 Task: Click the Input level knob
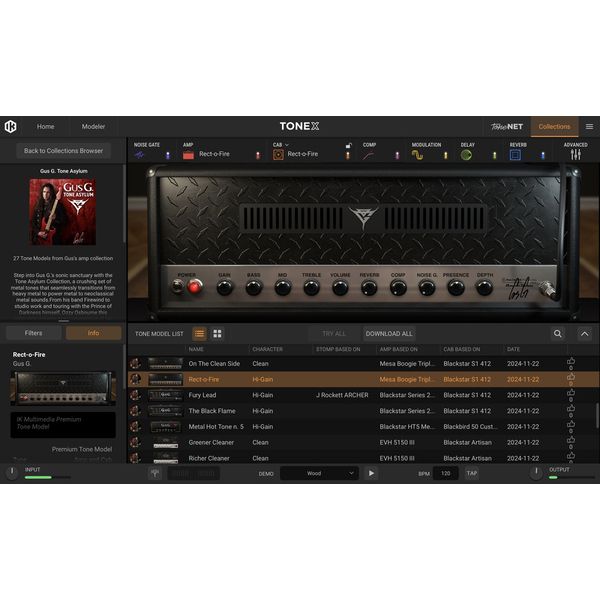pos(12,473)
